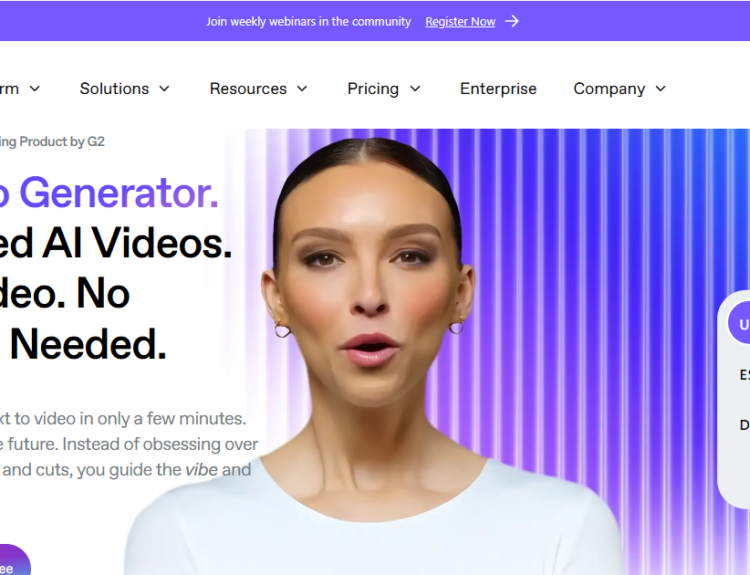Viewport: 750px width, 575px height.
Task: Expand the Resources chevron arrow
Action: (x=302, y=88)
